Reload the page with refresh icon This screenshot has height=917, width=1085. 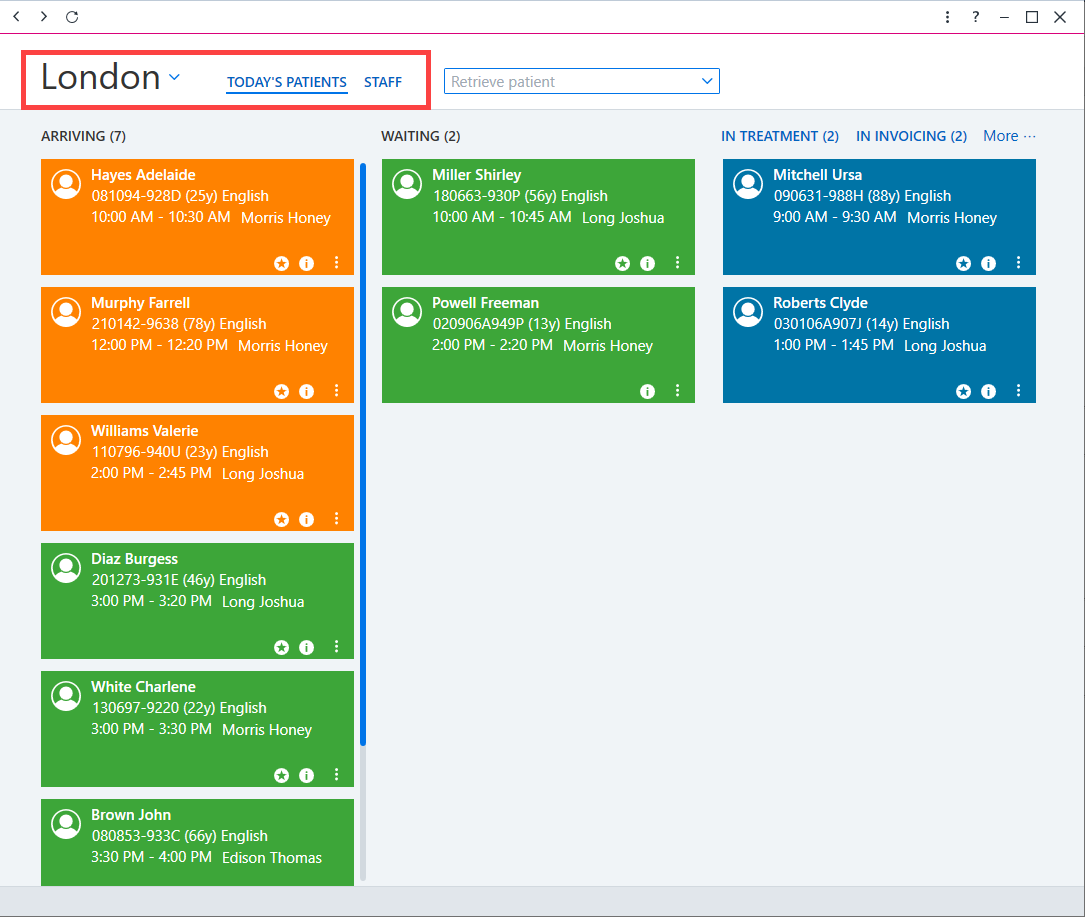[72, 17]
